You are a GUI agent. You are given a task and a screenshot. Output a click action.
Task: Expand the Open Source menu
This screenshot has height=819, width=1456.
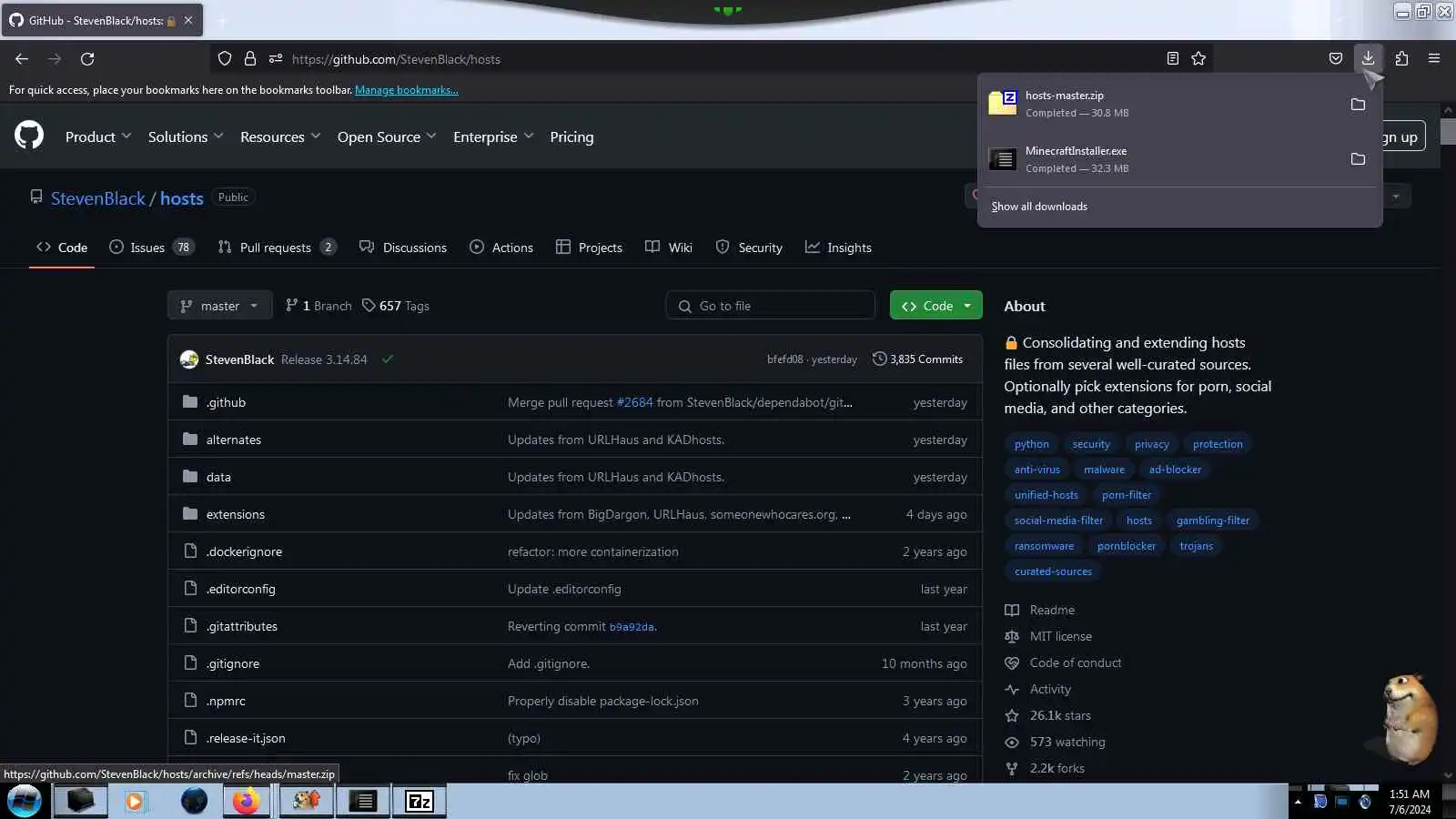click(x=387, y=136)
